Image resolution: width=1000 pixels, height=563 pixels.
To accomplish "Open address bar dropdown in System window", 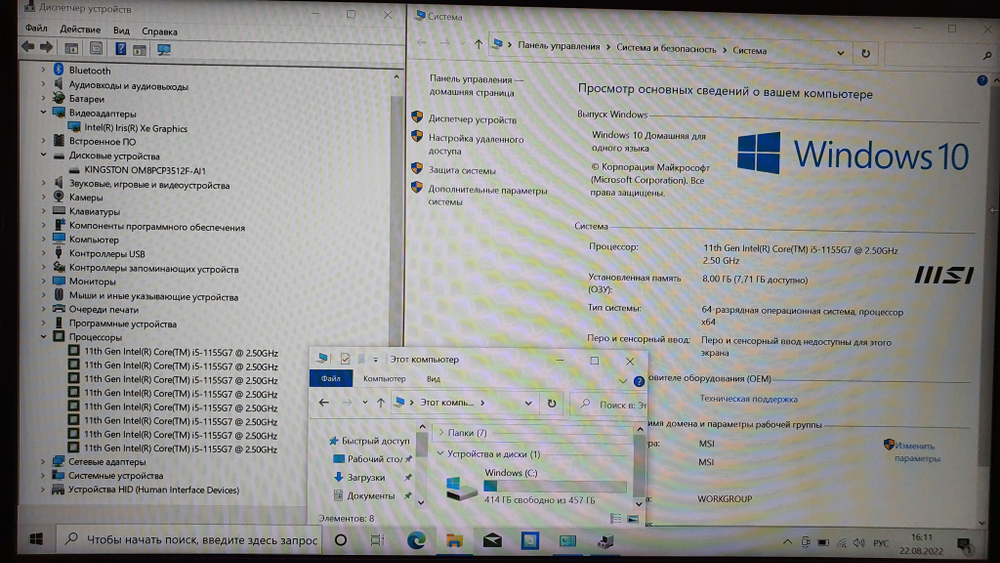I will [840, 53].
